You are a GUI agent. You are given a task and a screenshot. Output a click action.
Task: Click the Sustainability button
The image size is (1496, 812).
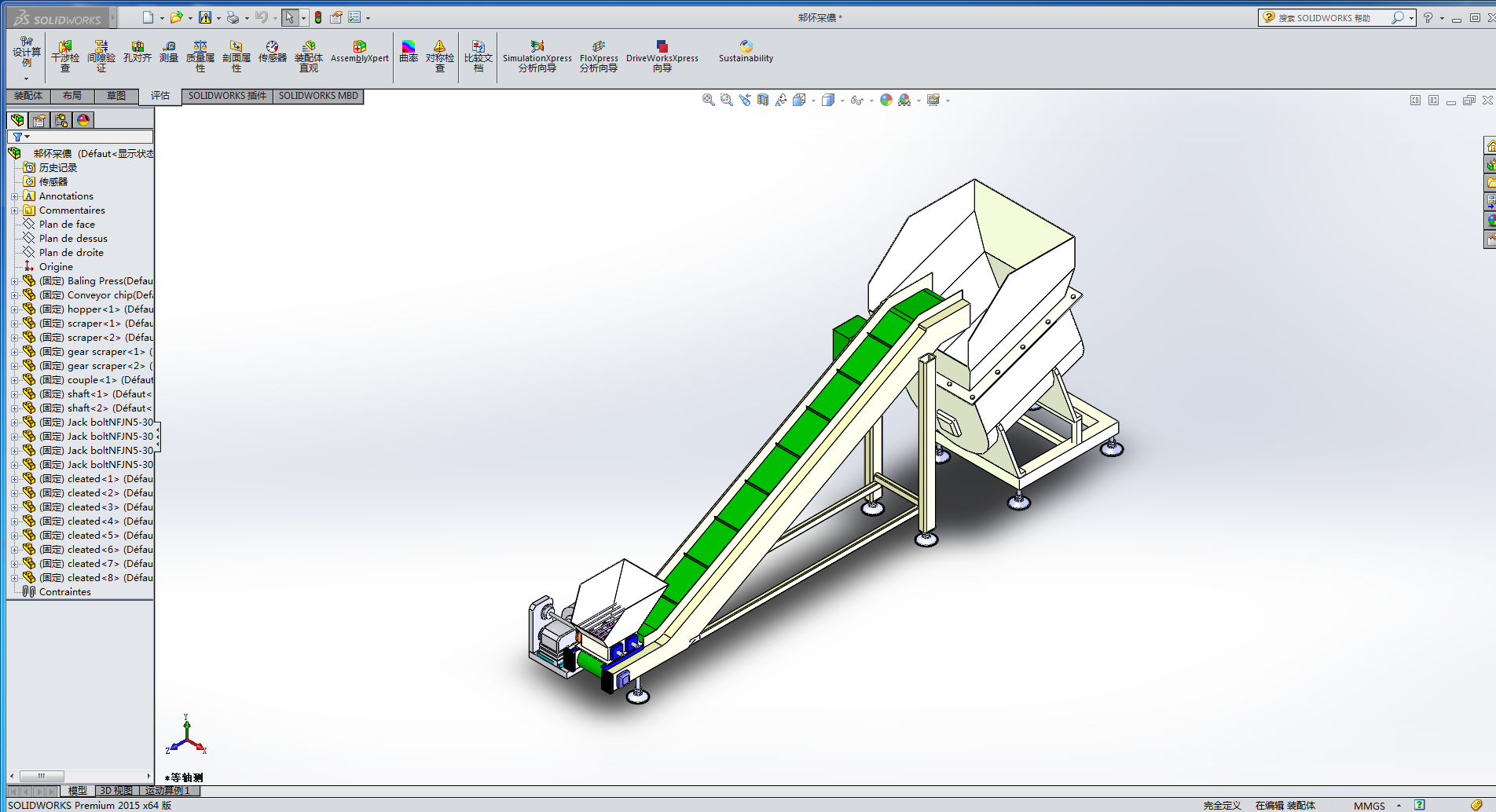[746, 52]
